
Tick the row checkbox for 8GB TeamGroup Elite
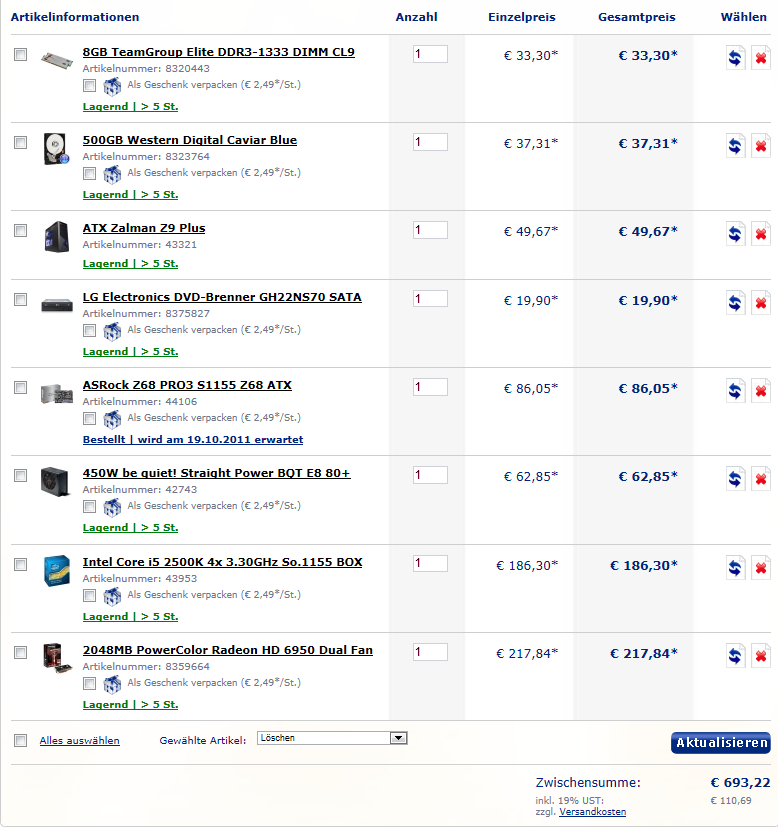[20, 55]
